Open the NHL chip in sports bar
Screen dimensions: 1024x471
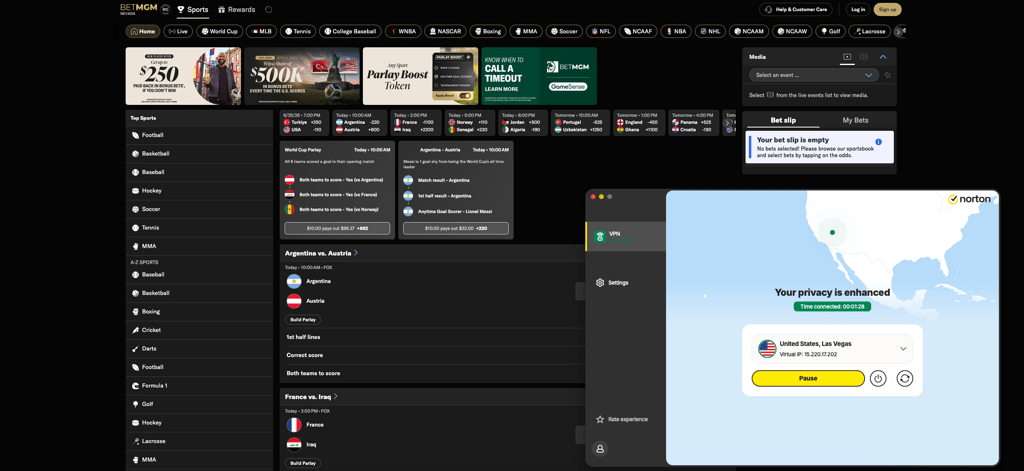[x=709, y=31]
